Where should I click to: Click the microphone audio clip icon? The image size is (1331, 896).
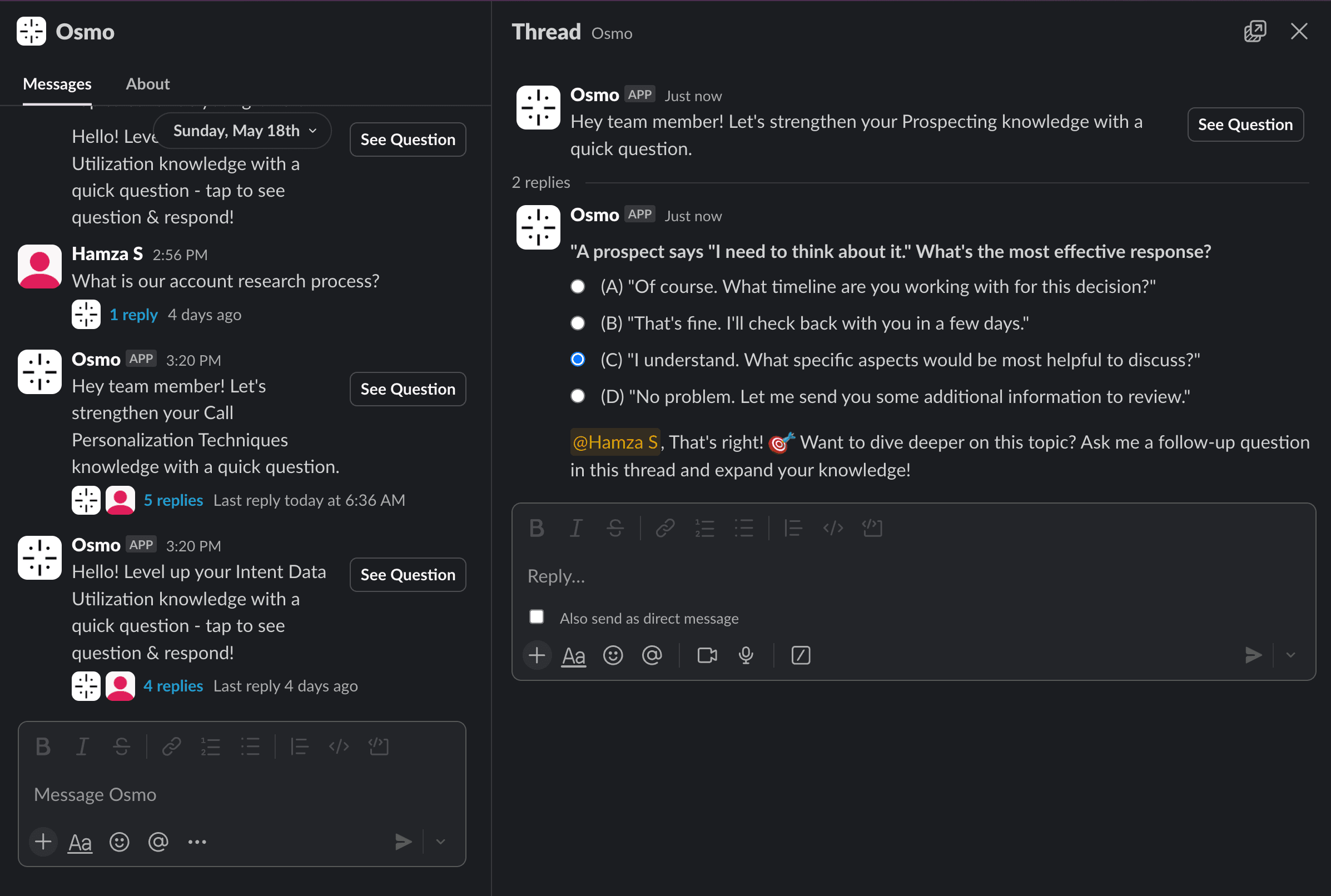click(x=746, y=655)
